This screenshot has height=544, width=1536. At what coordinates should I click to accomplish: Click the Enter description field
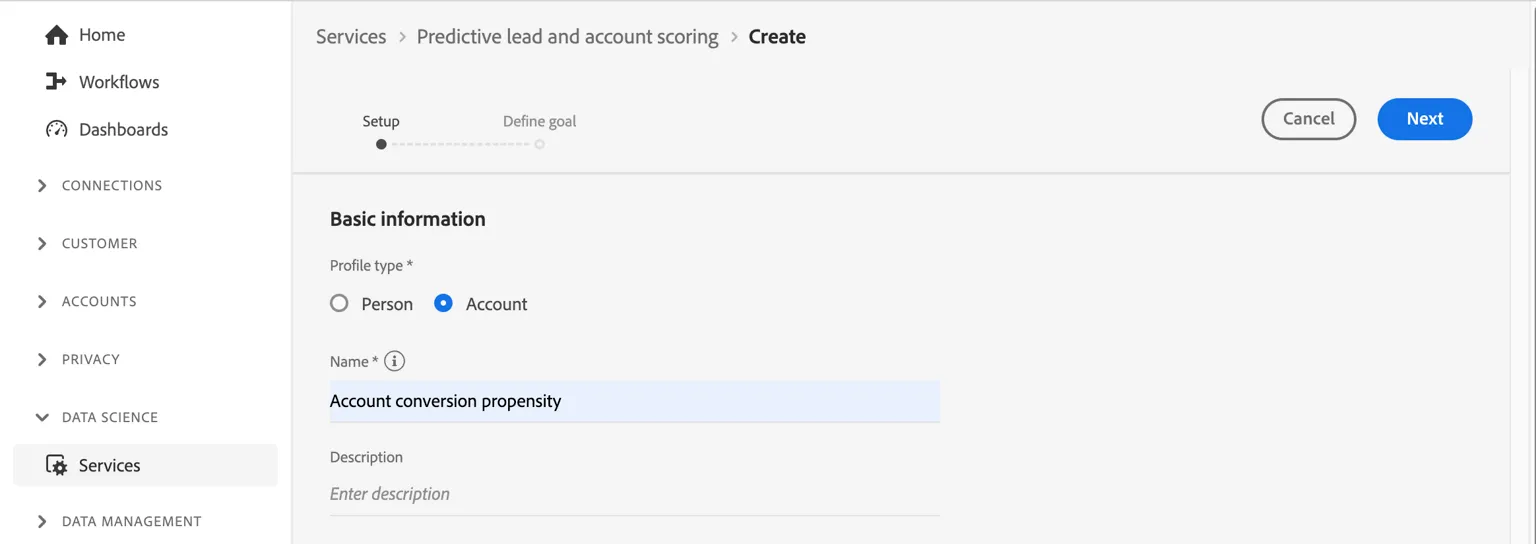(635, 494)
